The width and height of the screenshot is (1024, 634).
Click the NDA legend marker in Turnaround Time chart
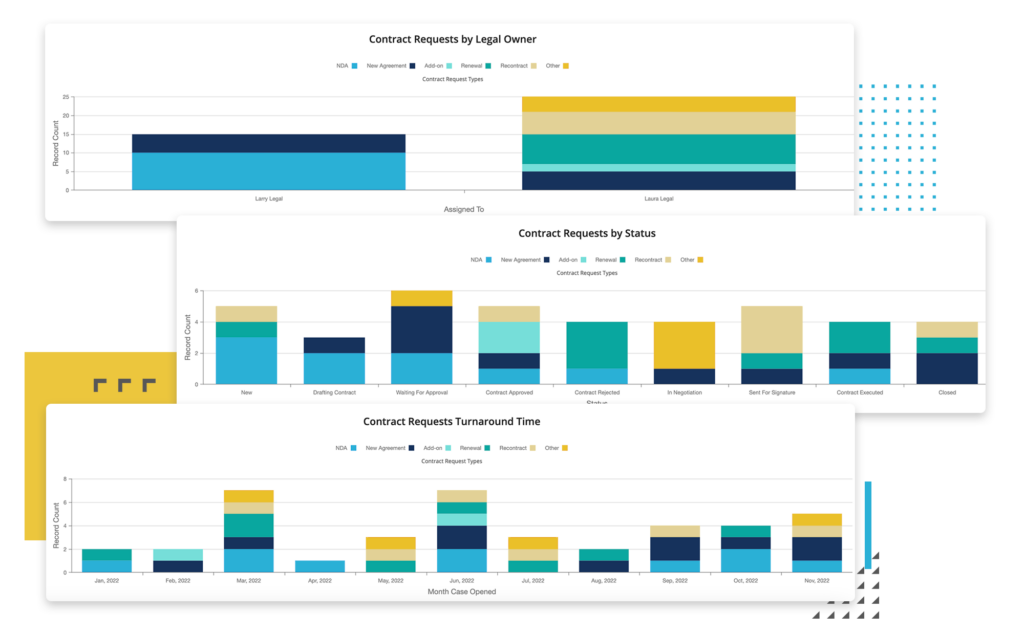coord(354,448)
